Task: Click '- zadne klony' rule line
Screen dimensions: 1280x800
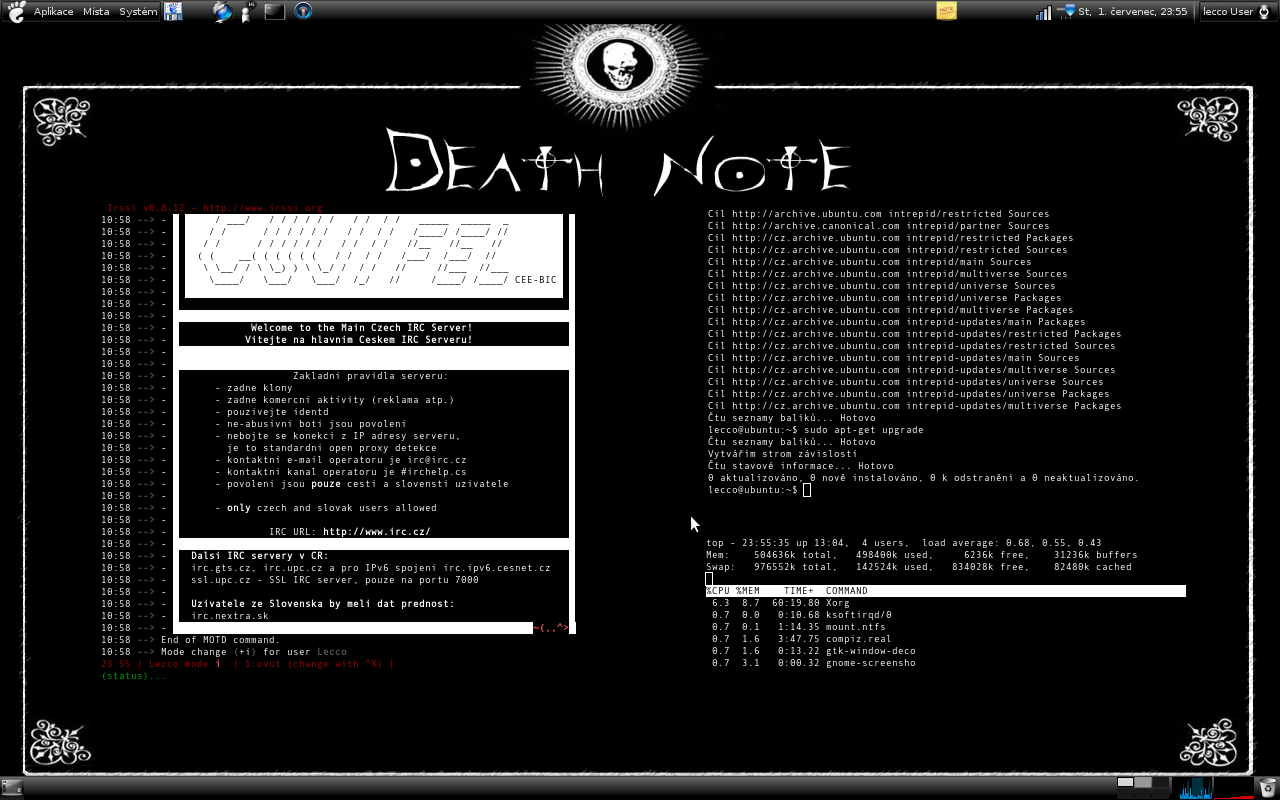Action: point(254,388)
